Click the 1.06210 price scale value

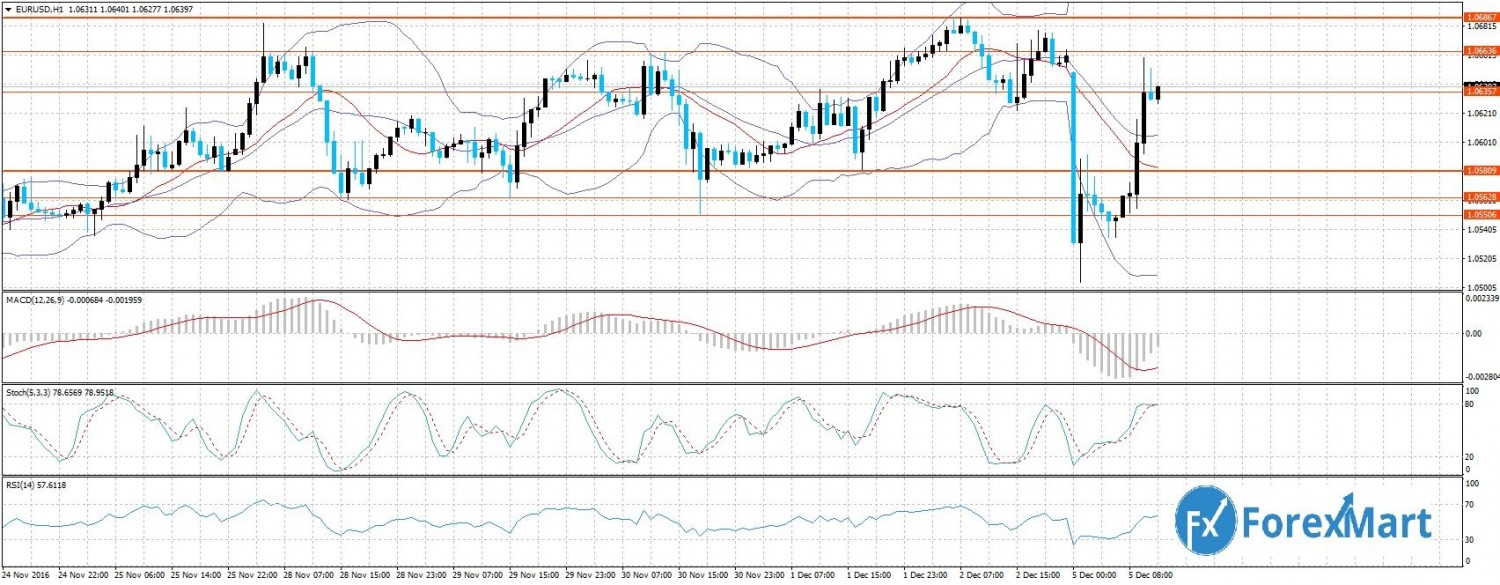pos(1479,114)
